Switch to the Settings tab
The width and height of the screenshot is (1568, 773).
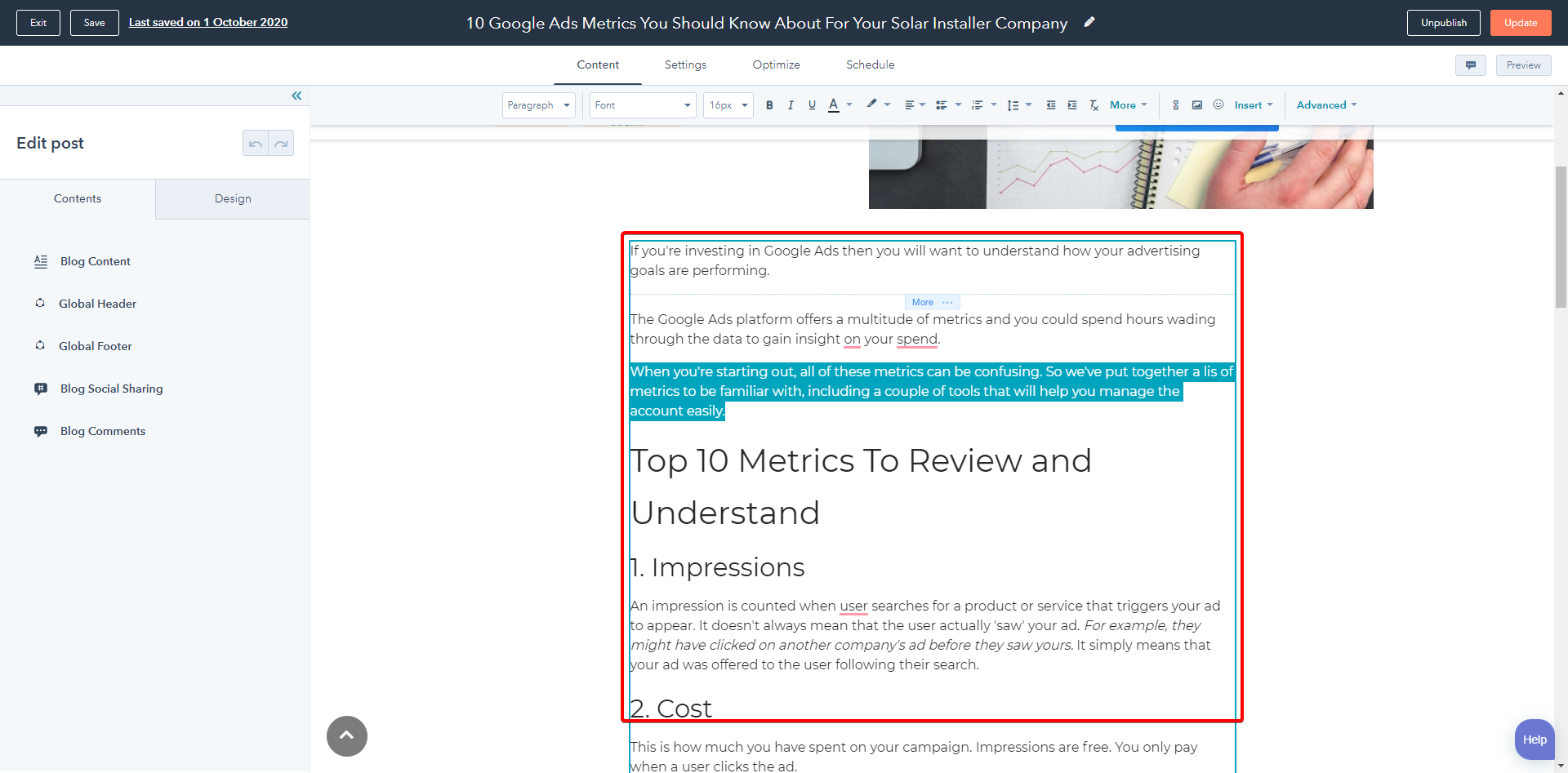click(x=685, y=65)
